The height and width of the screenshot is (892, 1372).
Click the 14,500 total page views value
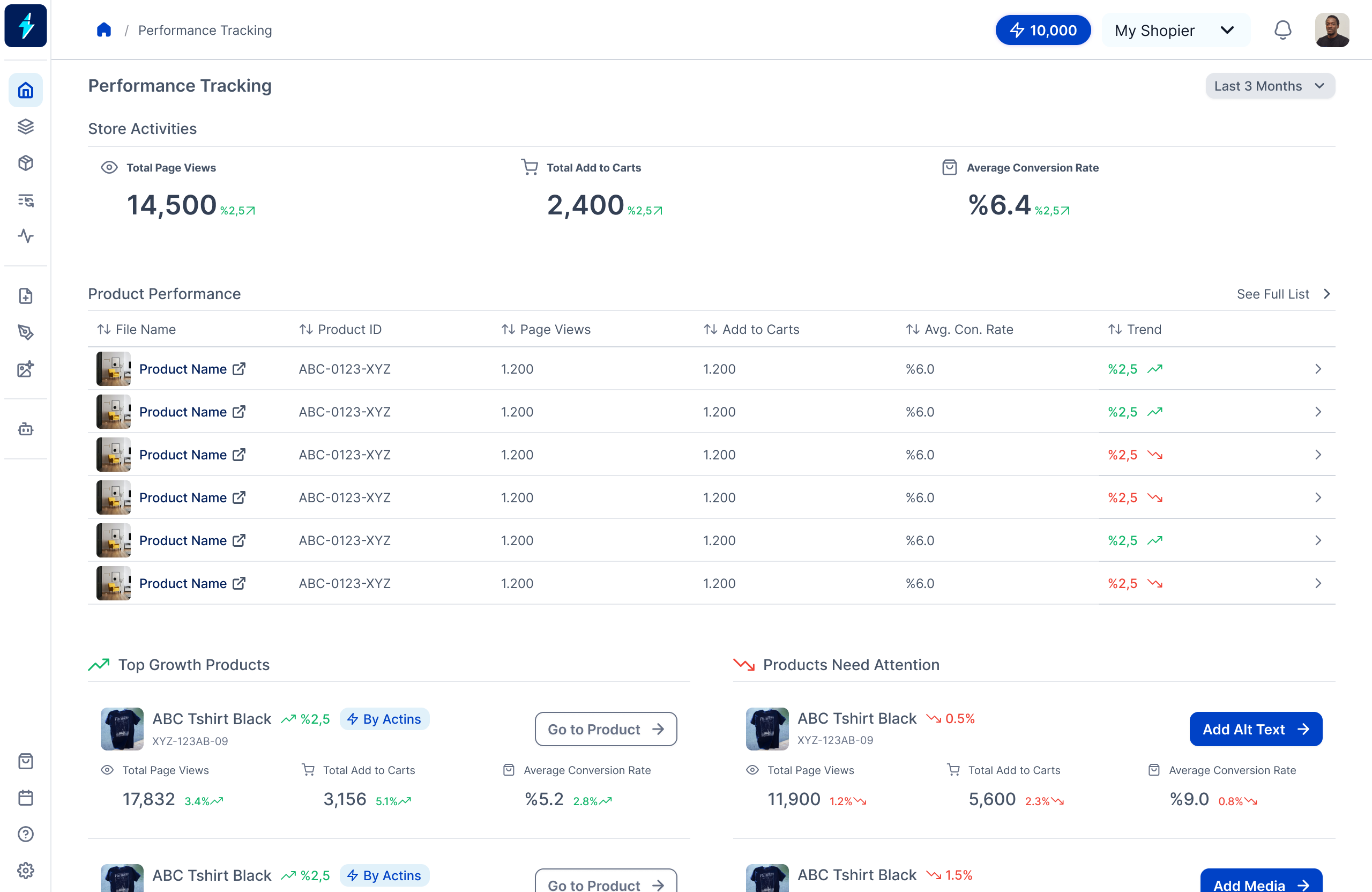(x=171, y=205)
